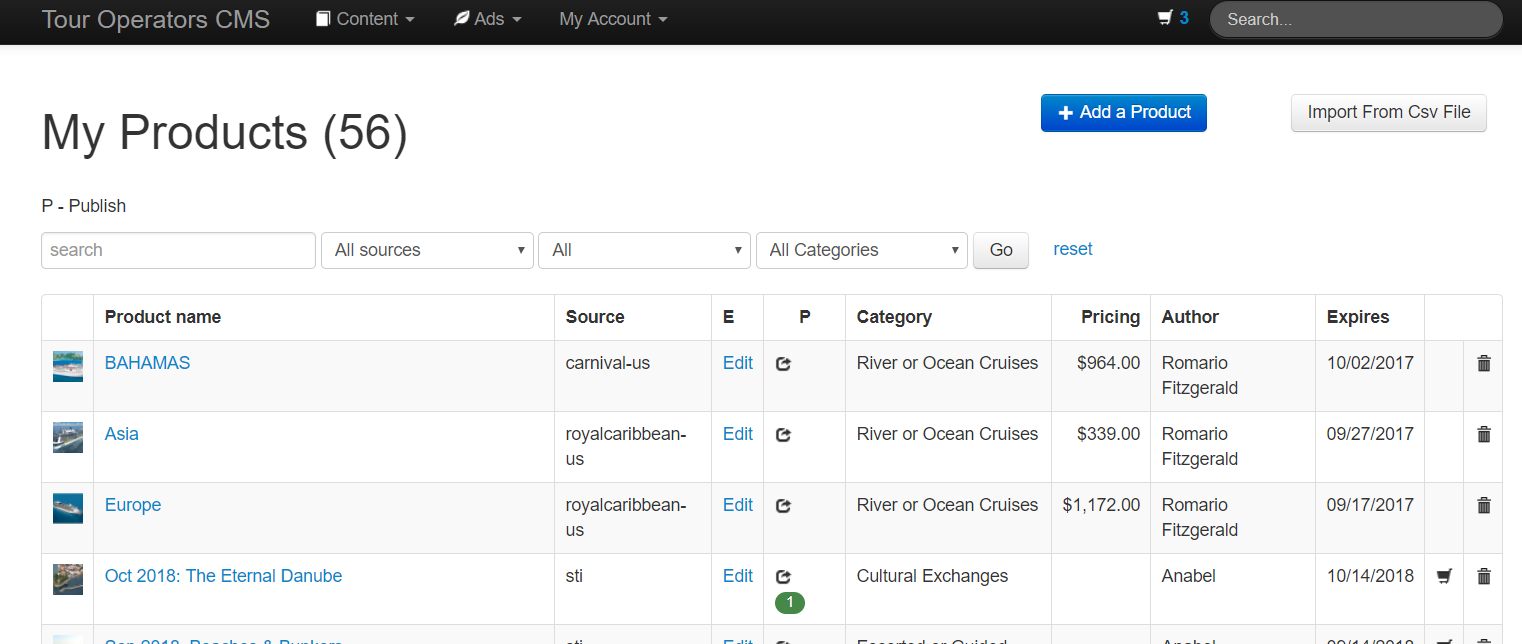
Task: Open the Ads menu
Action: (488, 19)
